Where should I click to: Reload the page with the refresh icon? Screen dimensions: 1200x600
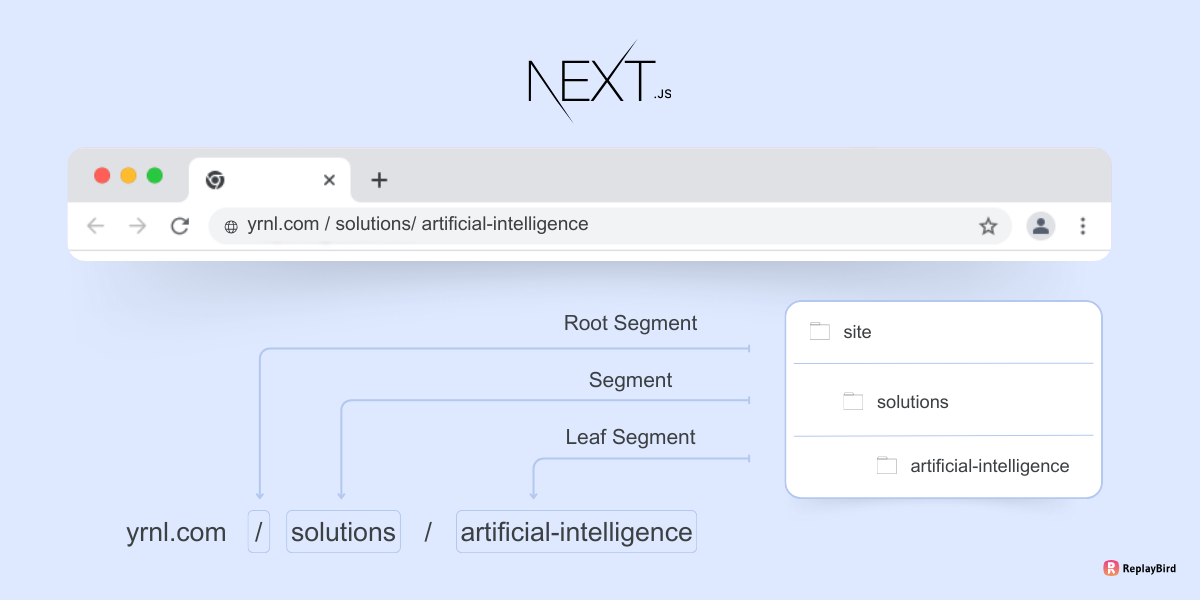[x=180, y=226]
